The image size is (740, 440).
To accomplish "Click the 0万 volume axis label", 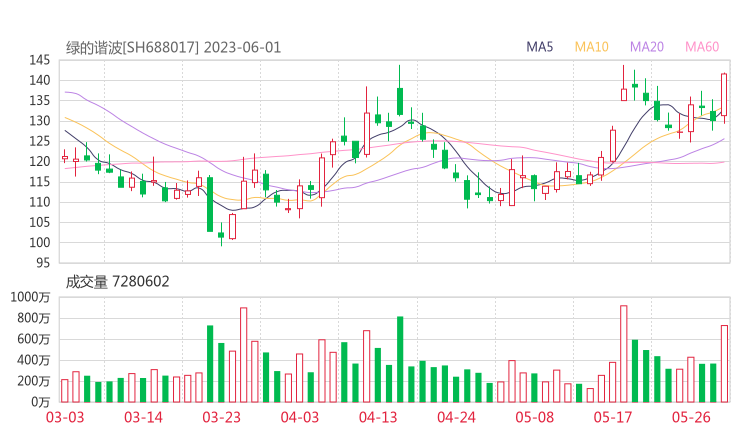I will [40, 402].
